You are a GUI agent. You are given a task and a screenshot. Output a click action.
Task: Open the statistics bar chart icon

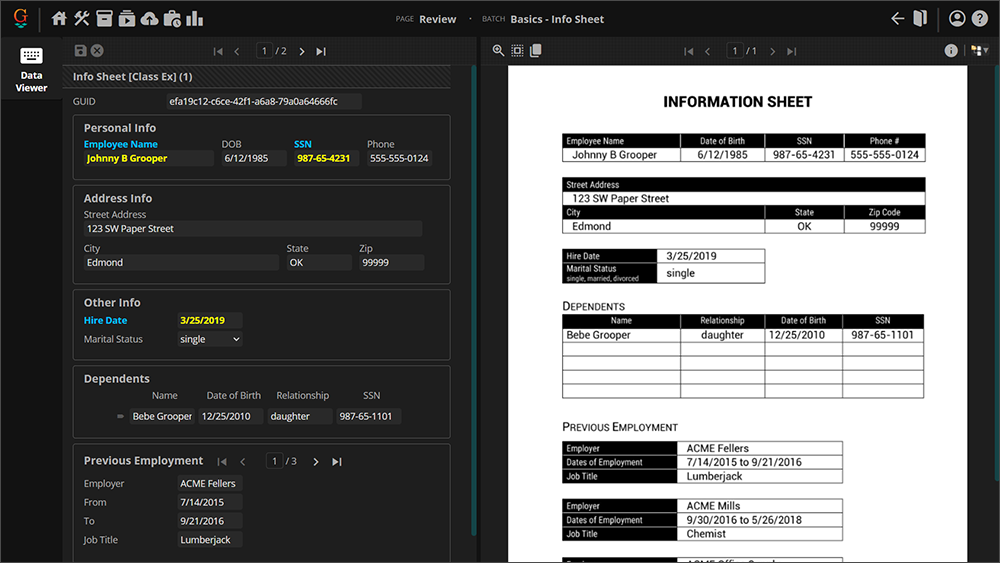[194, 18]
